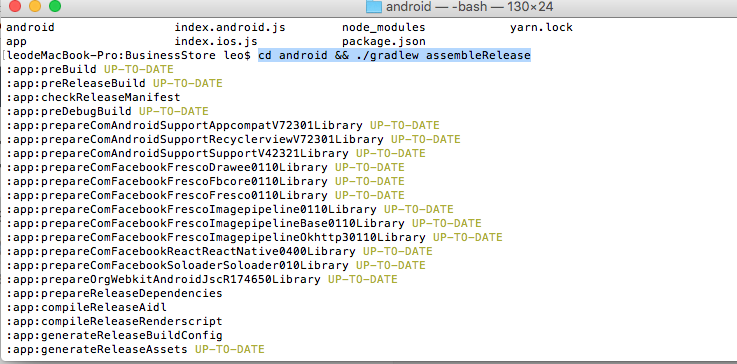Click the red close window button
Image resolution: width=737 pixels, height=364 pixels.
click(16, 6)
